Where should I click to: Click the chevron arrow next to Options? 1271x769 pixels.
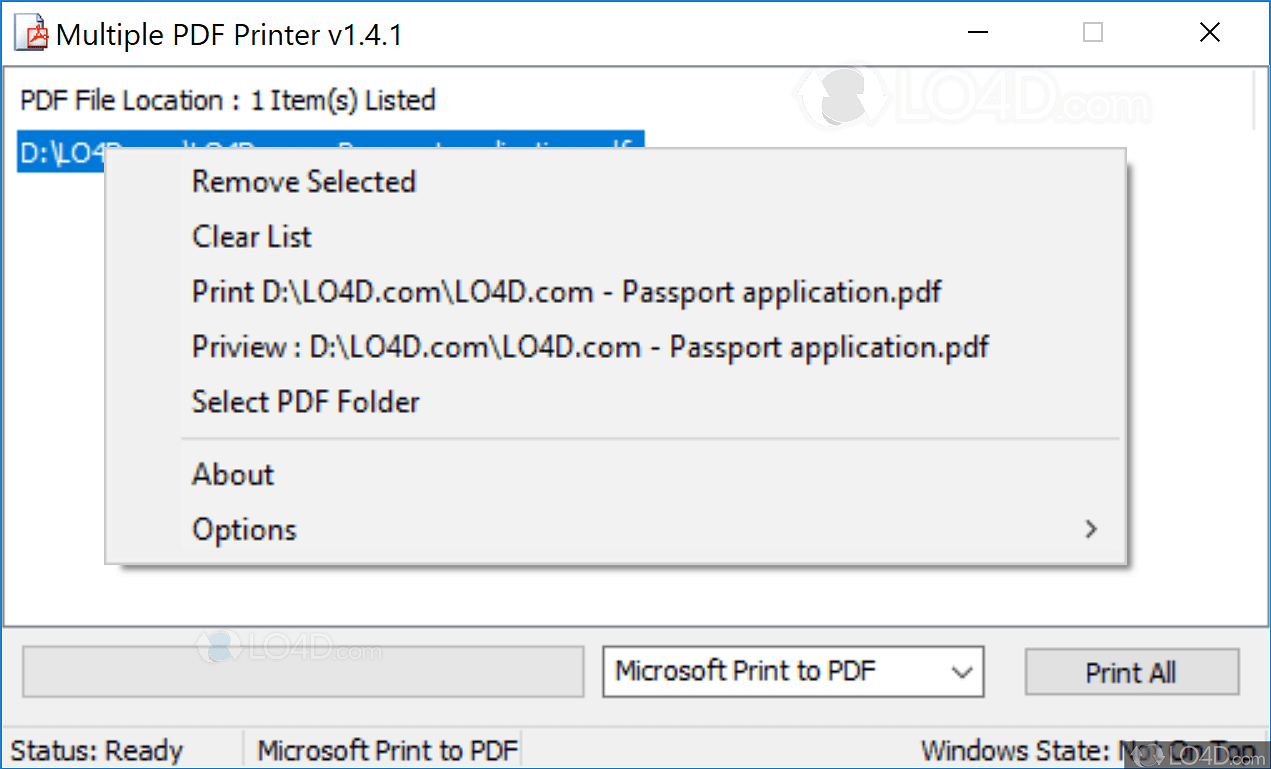[1091, 529]
